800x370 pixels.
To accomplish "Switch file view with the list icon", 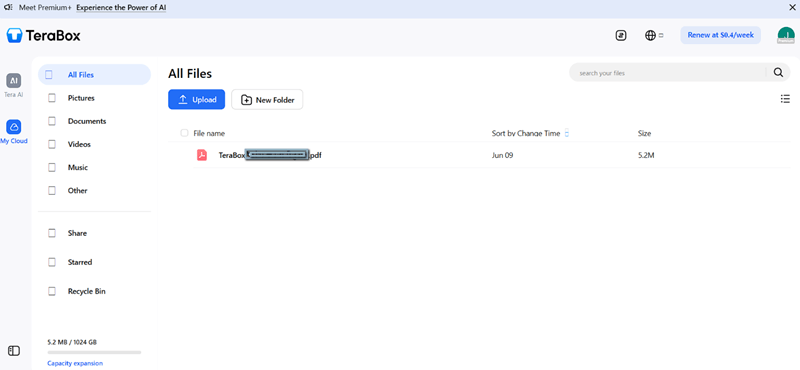I will coord(785,99).
